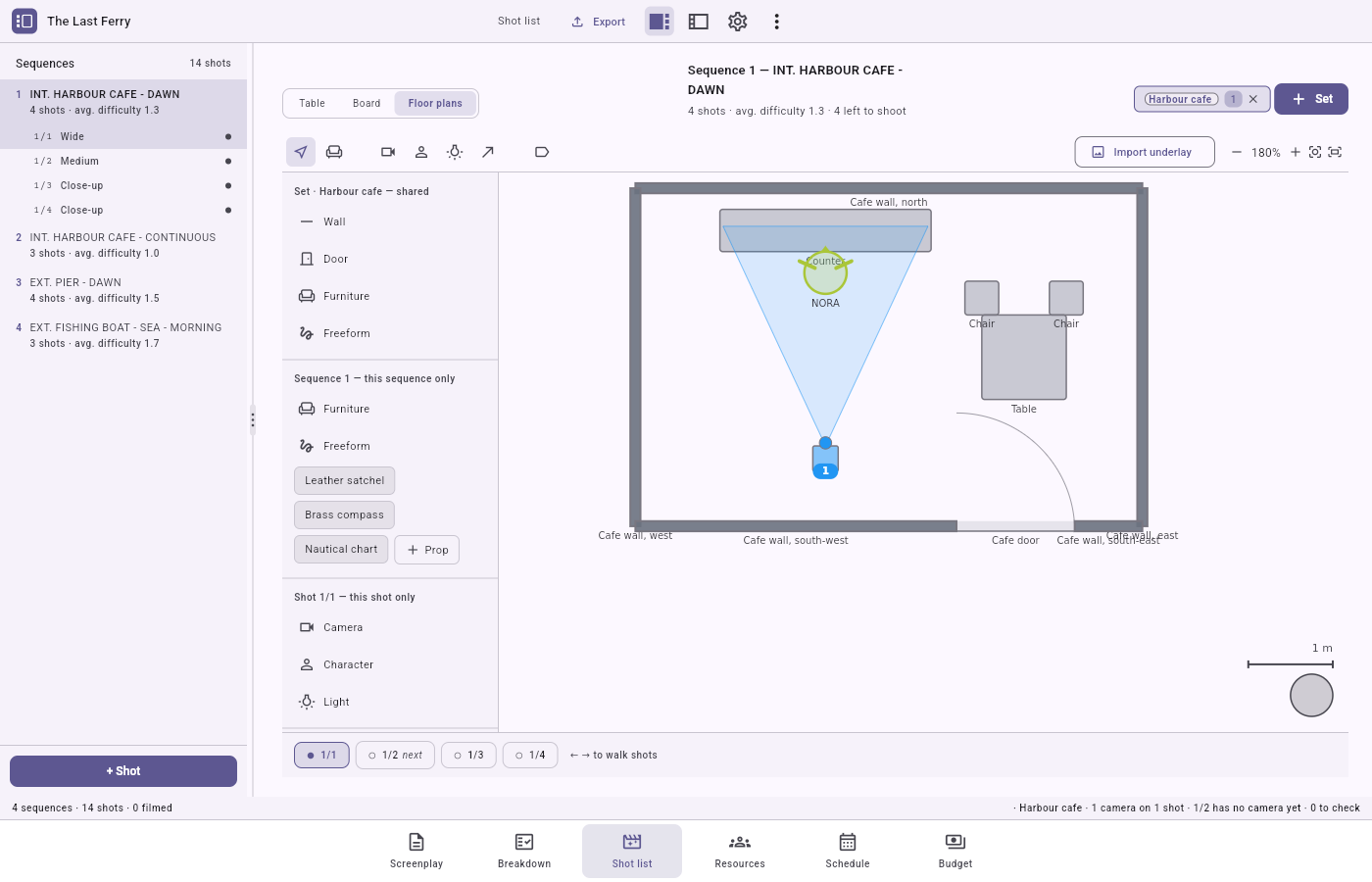The image size is (1372, 882).
Task: Select the pointer/select tool in toolbar
Action: tap(301, 152)
